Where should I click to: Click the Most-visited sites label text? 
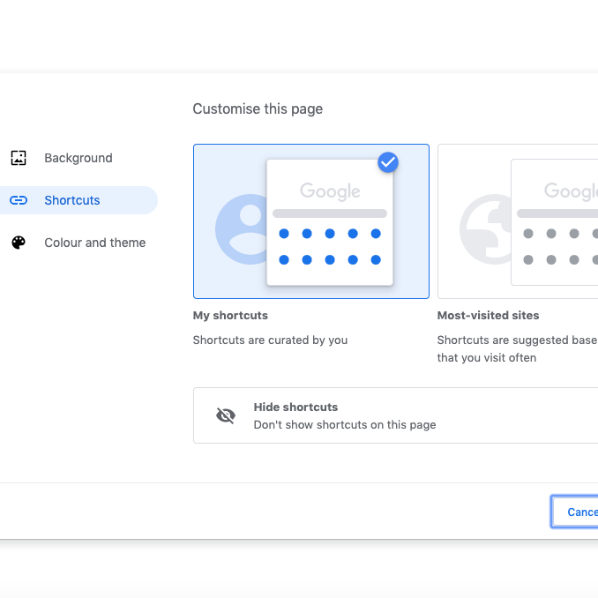[x=488, y=315]
